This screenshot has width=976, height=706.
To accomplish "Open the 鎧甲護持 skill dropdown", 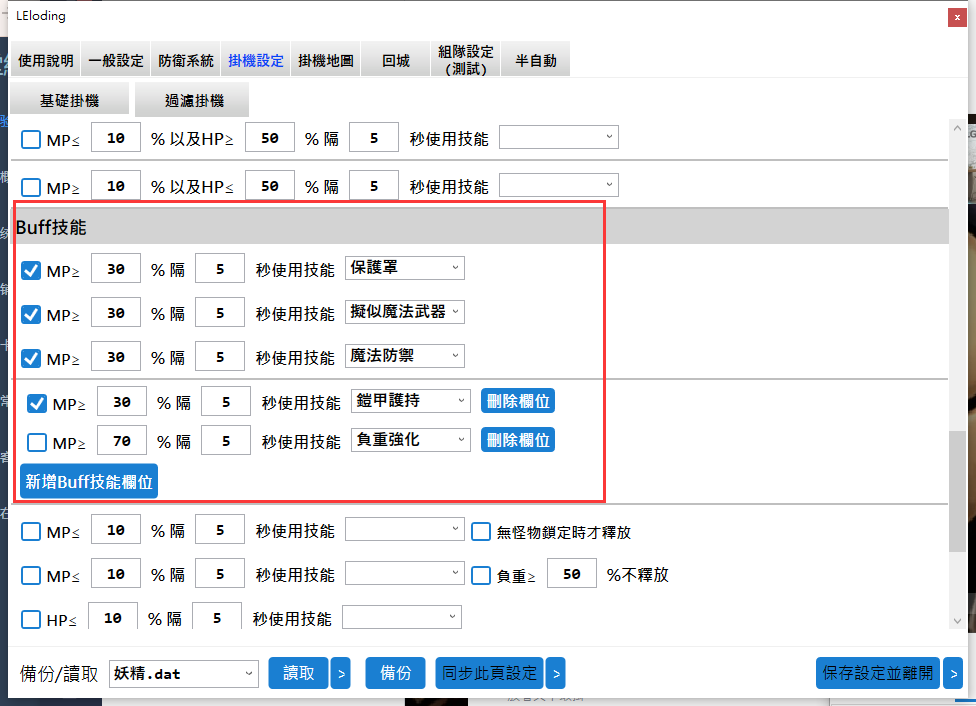I will click(411, 401).
